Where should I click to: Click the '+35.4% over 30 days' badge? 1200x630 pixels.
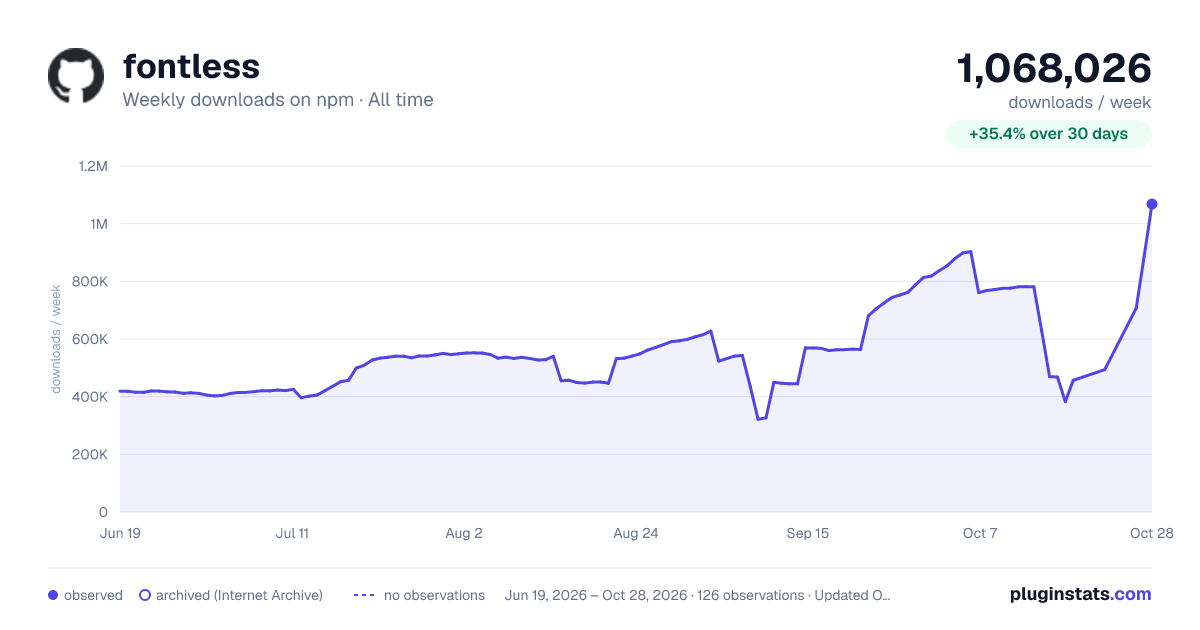pos(1049,134)
